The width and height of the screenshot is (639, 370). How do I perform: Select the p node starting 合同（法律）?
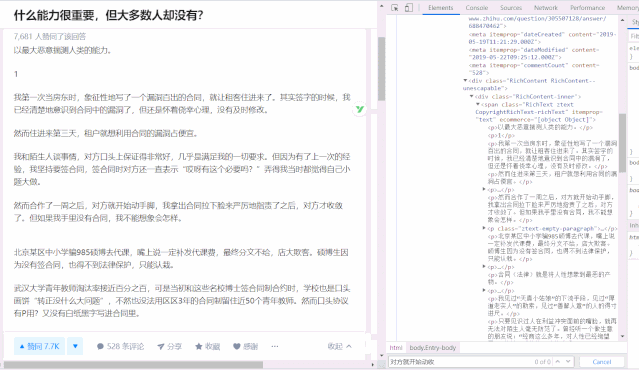click(x=549, y=278)
